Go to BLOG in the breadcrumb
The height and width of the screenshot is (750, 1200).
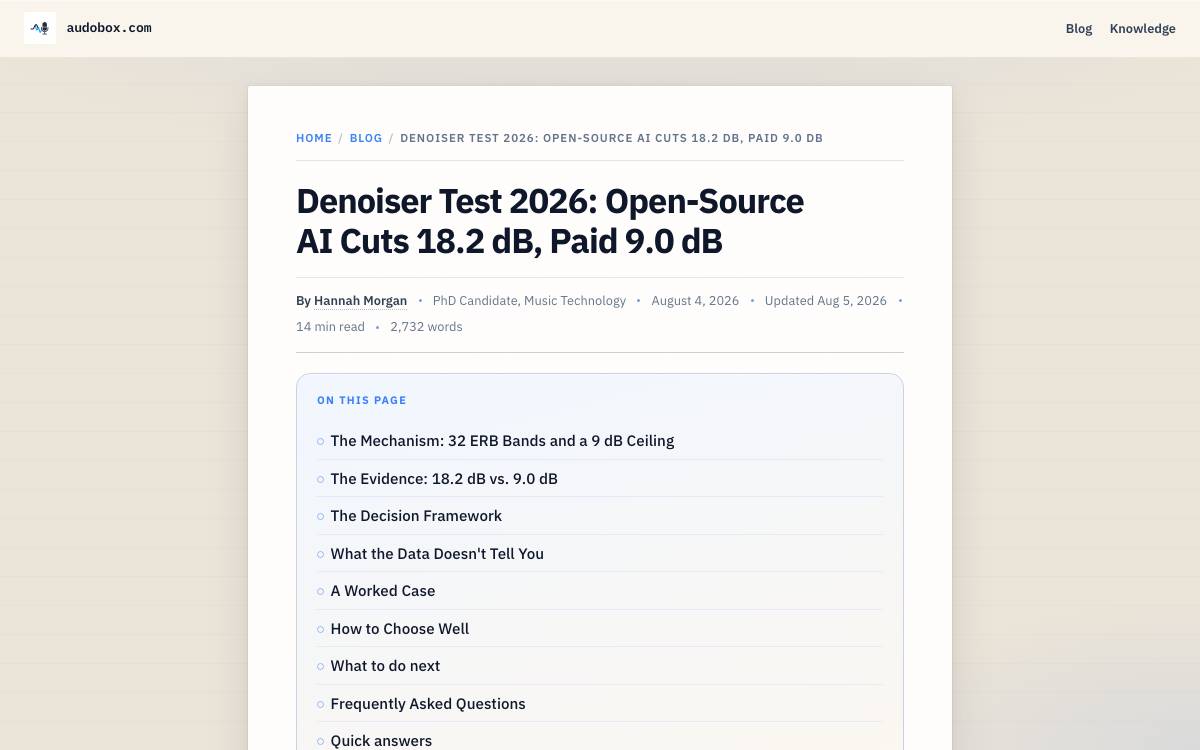click(x=366, y=138)
